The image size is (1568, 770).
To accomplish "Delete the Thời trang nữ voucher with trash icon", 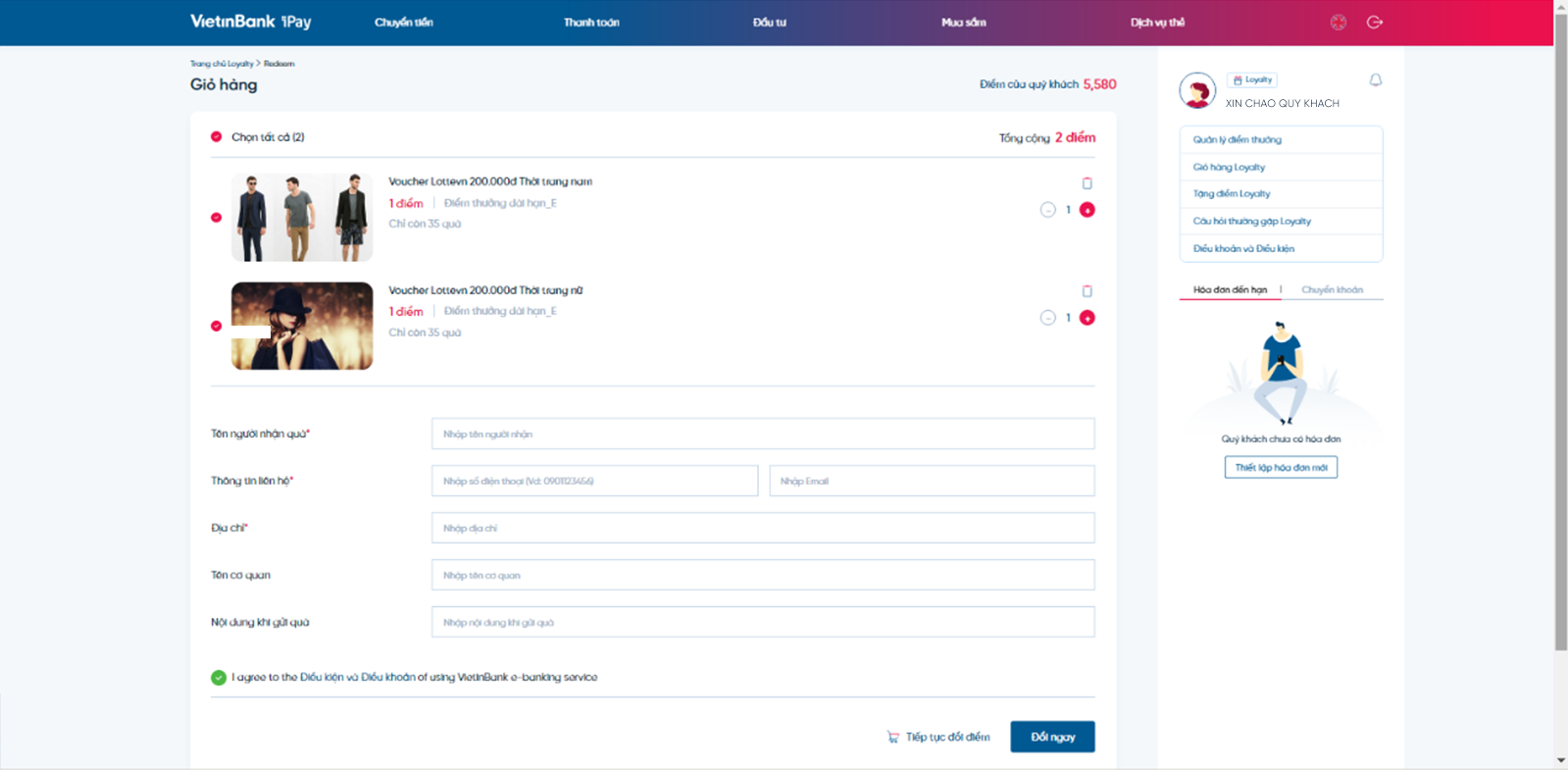I will [1087, 291].
